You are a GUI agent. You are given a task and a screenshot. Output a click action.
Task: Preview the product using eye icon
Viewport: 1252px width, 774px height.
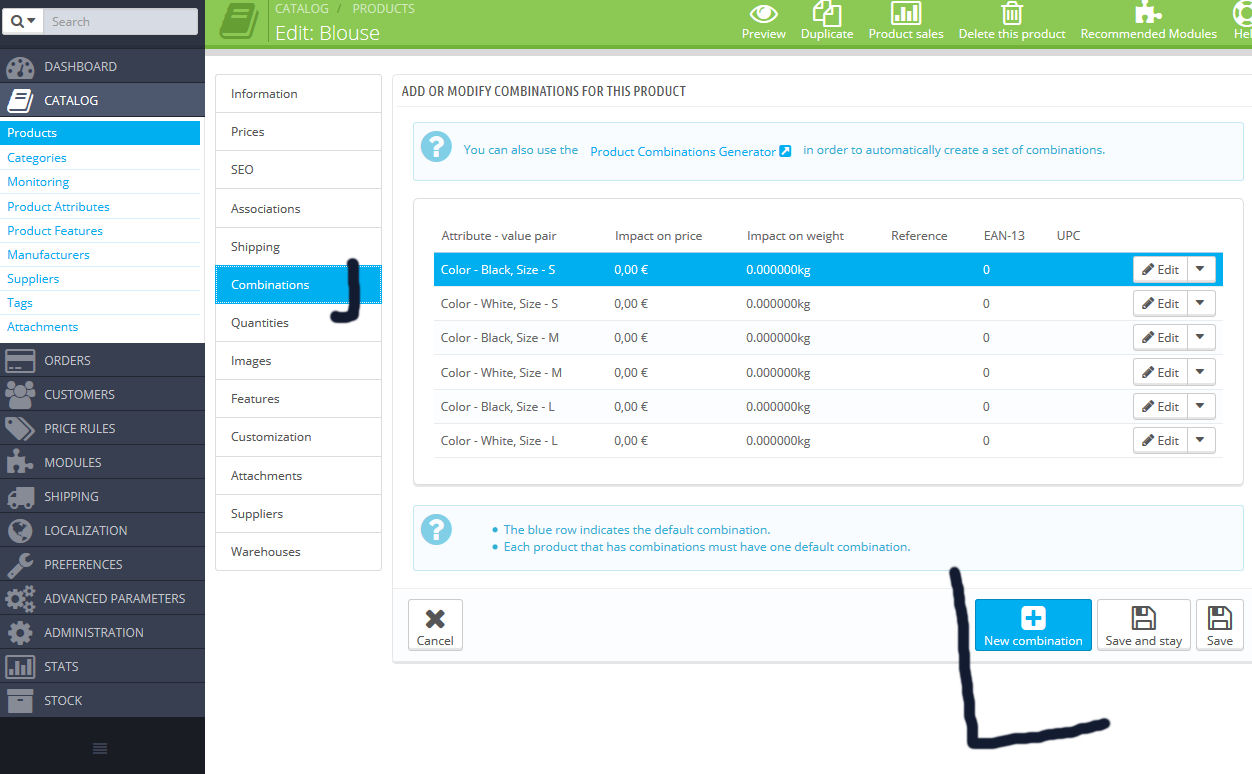click(764, 13)
